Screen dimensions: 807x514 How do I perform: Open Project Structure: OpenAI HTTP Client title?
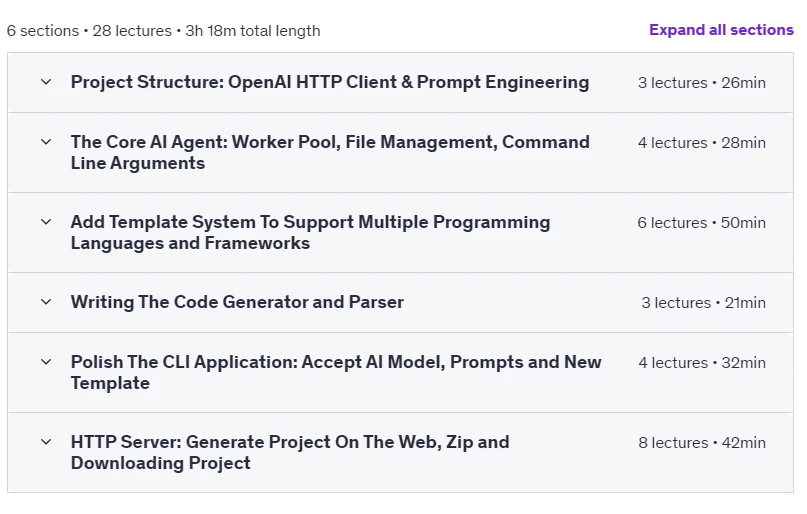tap(330, 82)
